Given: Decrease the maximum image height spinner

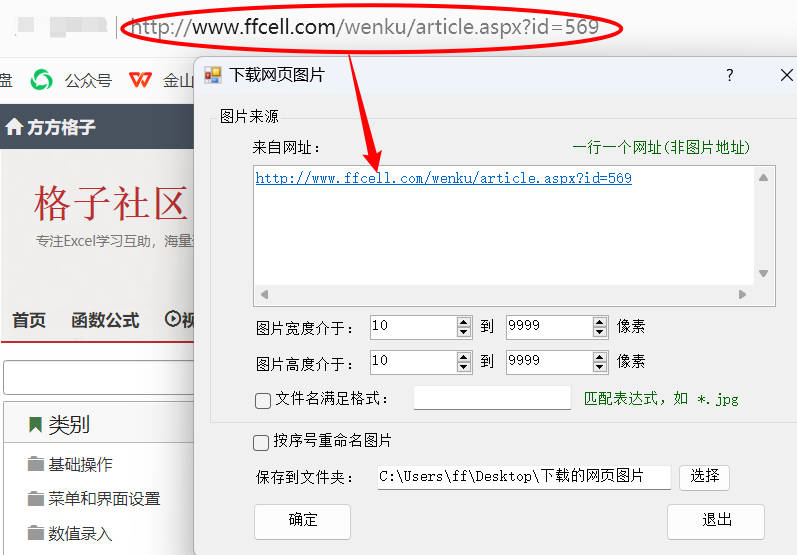Looking at the screenshot, I should pos(600,366).
